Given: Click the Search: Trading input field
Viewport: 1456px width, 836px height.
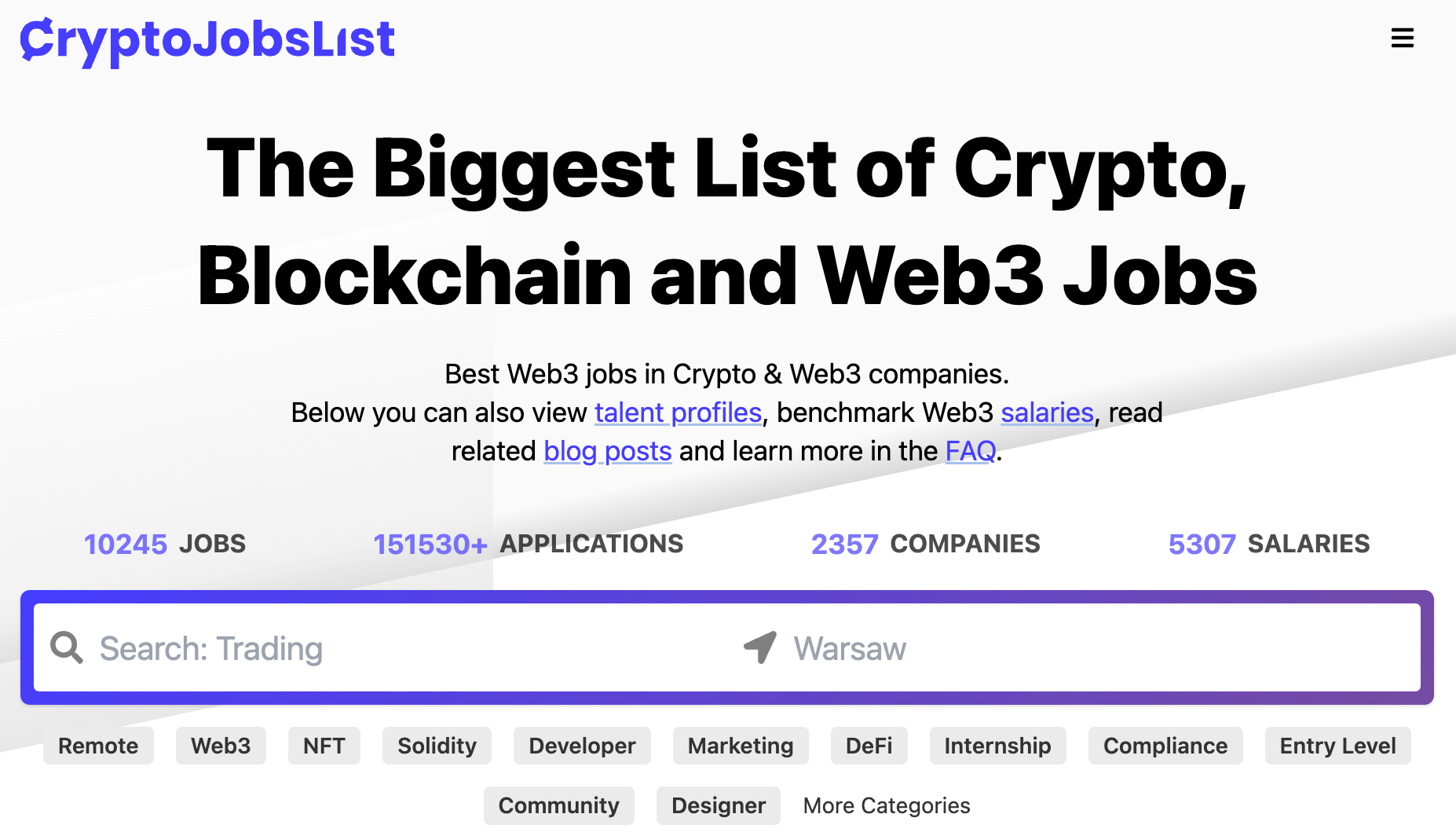Looking at the screenshot, I should click(314, 647).
